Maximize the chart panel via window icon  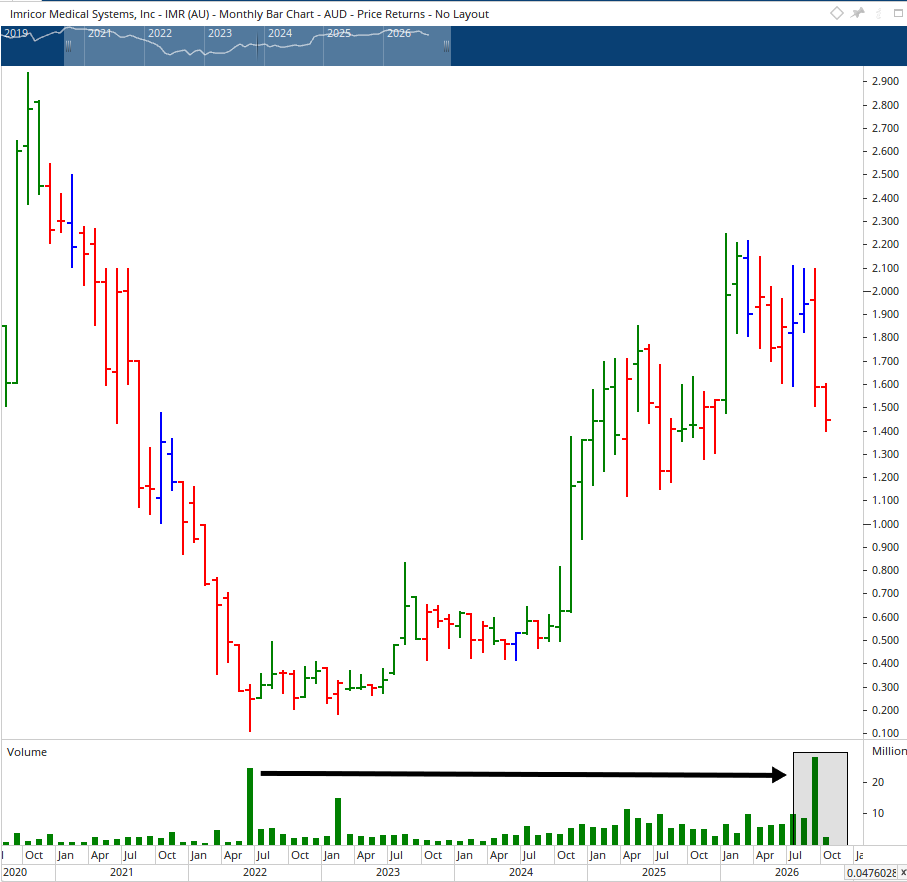click(x=899, y=13)
